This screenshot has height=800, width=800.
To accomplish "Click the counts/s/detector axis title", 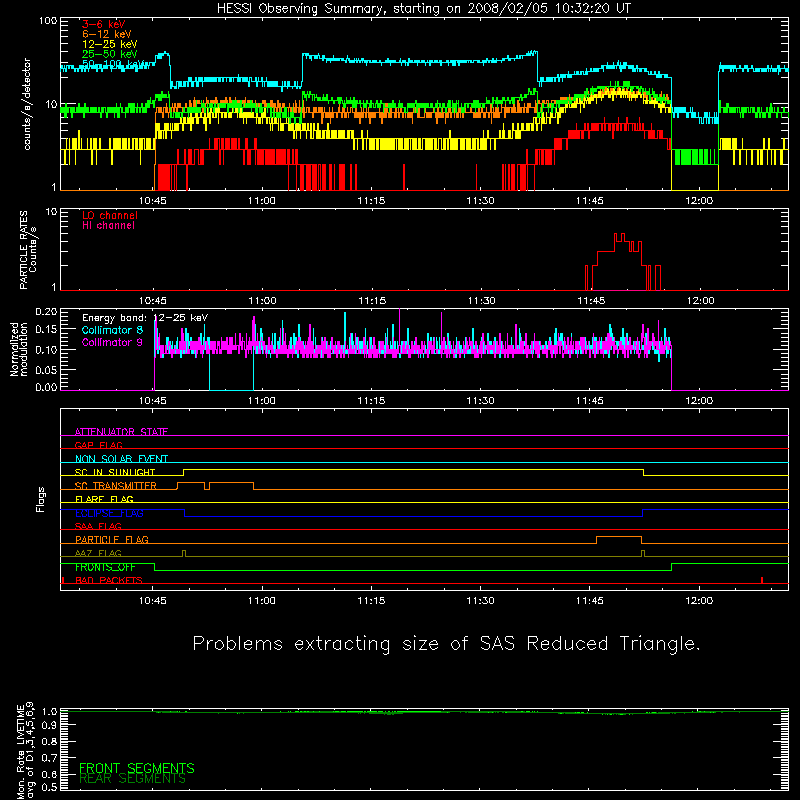I will (x=27, y=104).
